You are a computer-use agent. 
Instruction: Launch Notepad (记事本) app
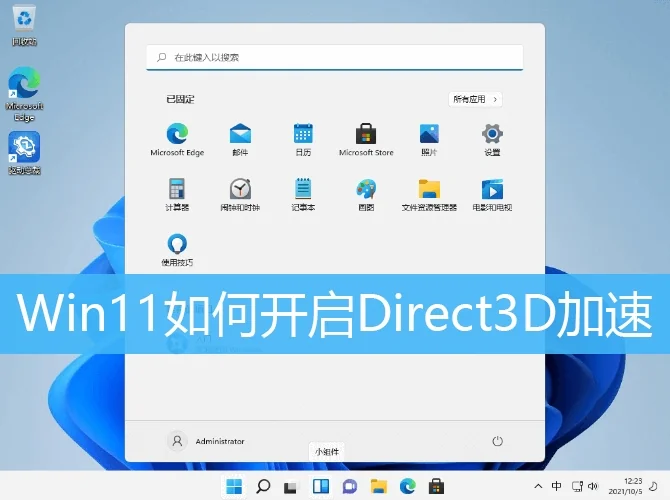[x=303, y=192]
